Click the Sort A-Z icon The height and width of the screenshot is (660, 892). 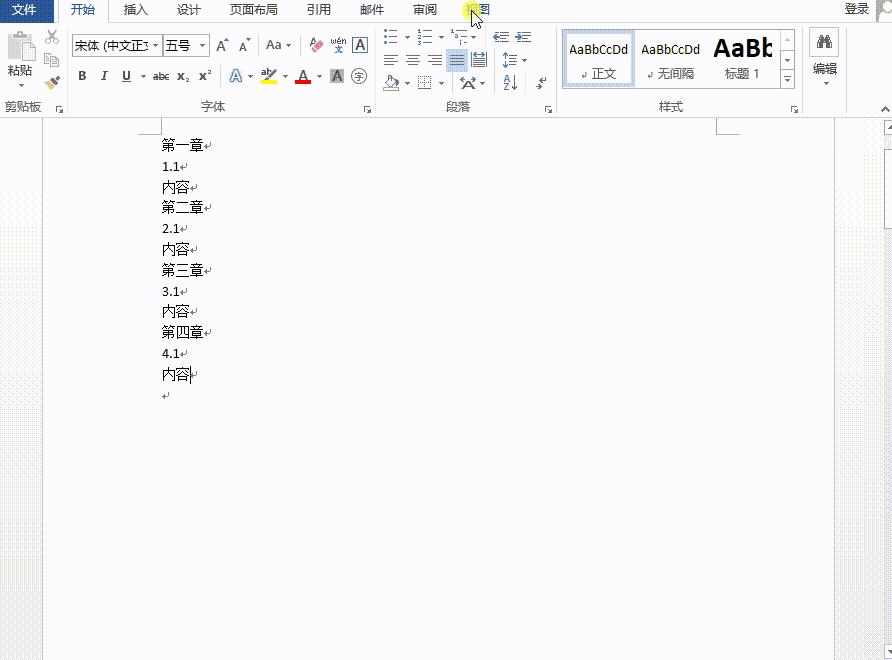pos(510,83)
